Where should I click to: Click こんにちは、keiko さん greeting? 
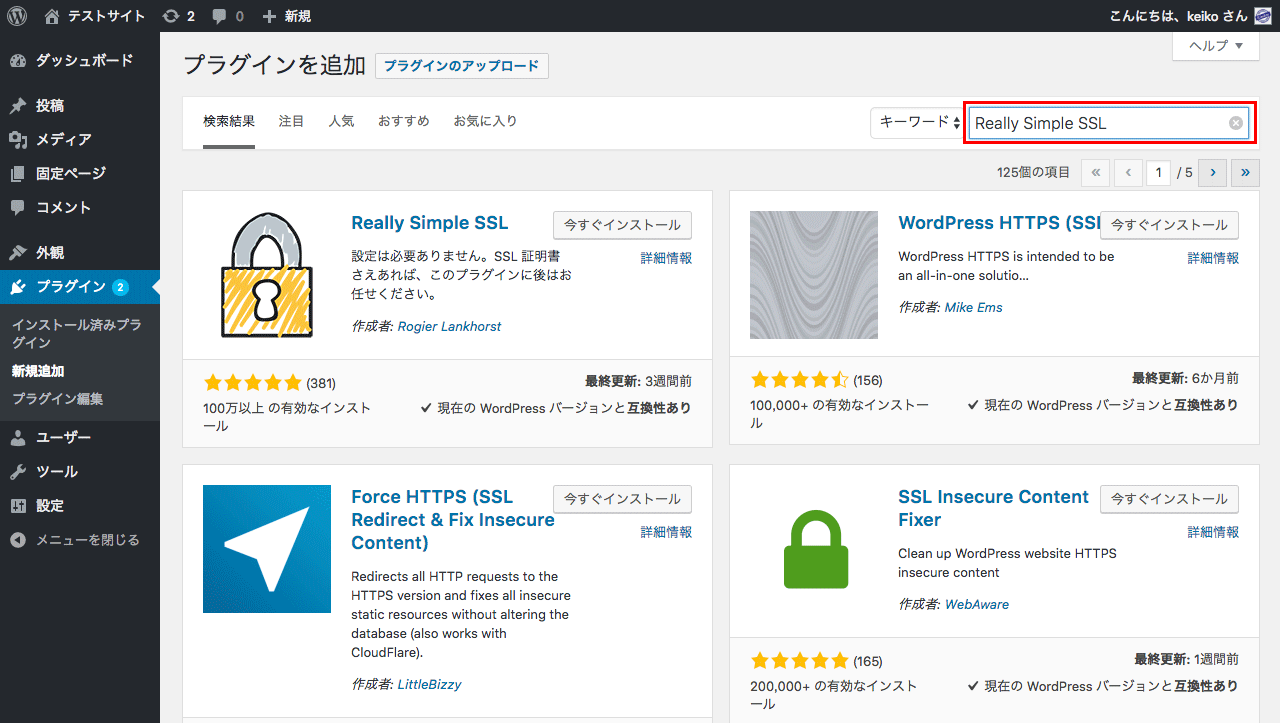pos(1178,16)
